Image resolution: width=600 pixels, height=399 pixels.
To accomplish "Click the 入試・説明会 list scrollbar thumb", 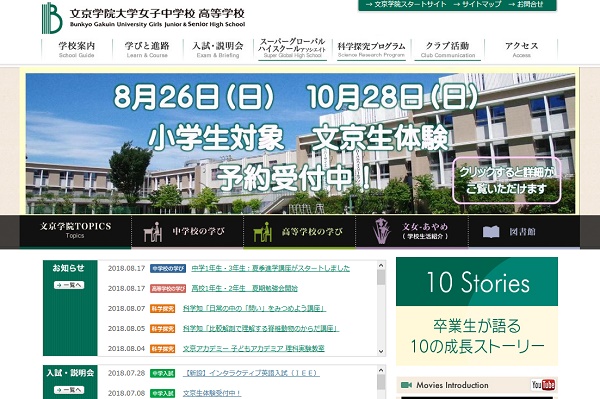I will coord(381,382).
